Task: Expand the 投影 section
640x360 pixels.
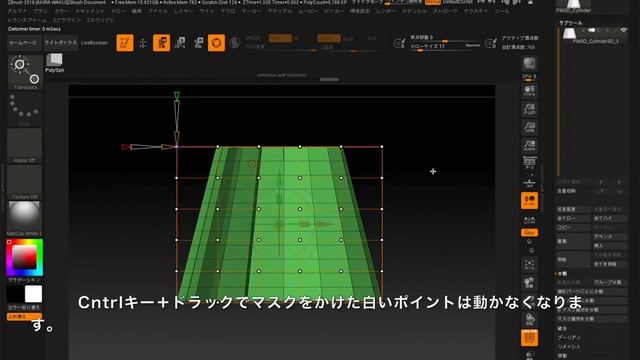Action: (x=562, y=356)
